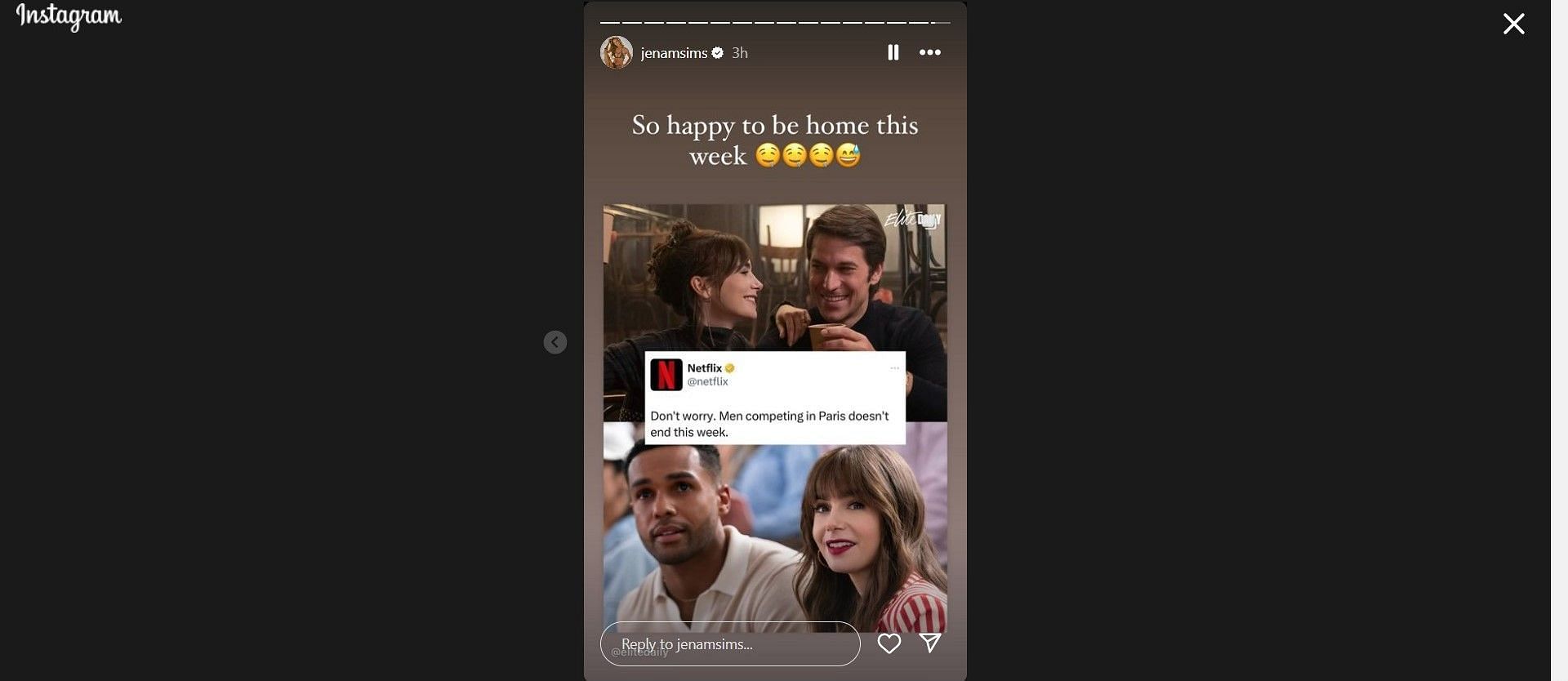Open the Instagram home logo
The image size is (1568, 681).
(69, 16)
